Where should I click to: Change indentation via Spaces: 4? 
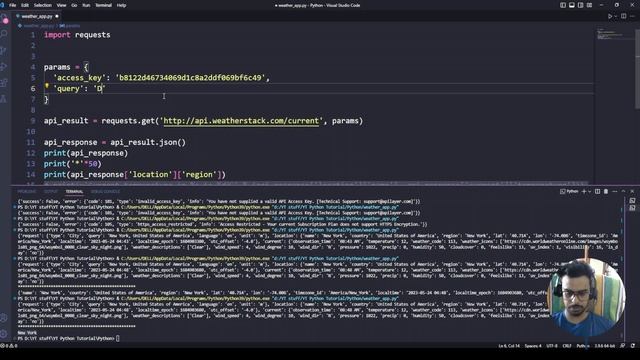[x=533, y=346]
